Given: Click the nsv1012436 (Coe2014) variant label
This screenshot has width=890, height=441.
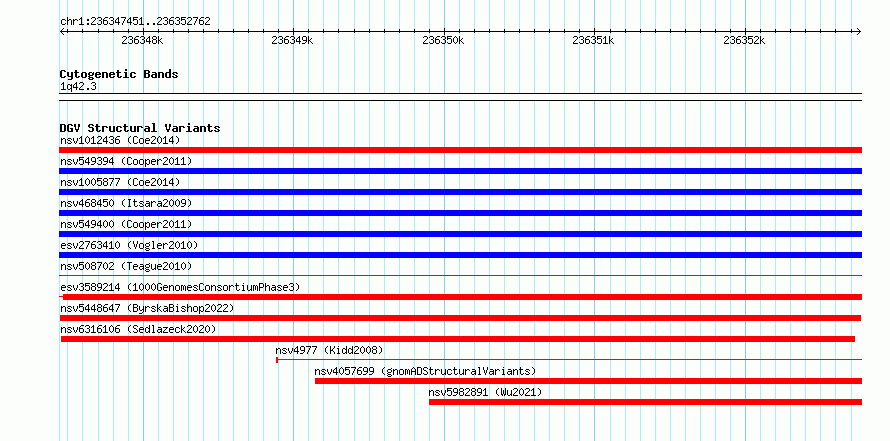Looking at the screenshot, I should click(x=120, y=140).
